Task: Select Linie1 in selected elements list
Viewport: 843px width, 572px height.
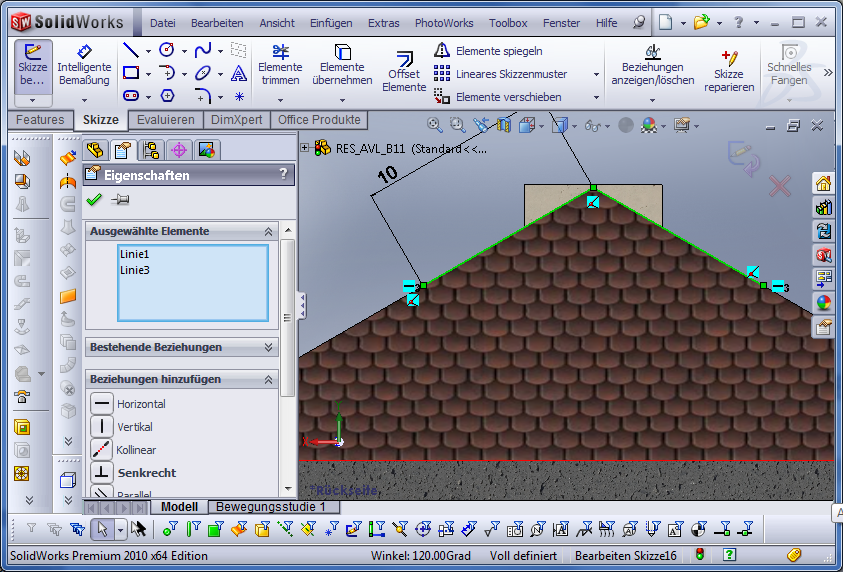Action: click(x=135, y=254)
